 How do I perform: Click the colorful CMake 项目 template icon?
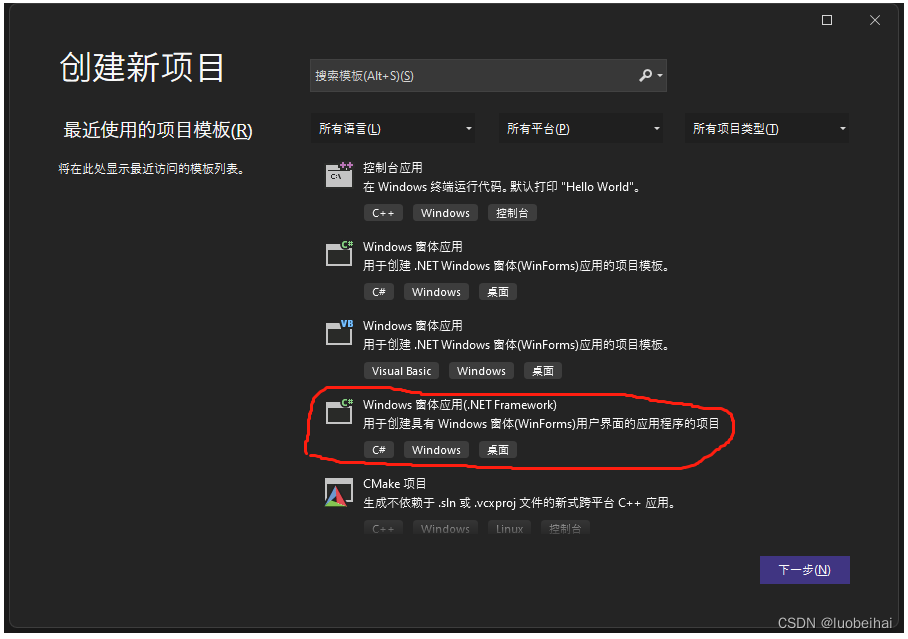tap(338, 492)
